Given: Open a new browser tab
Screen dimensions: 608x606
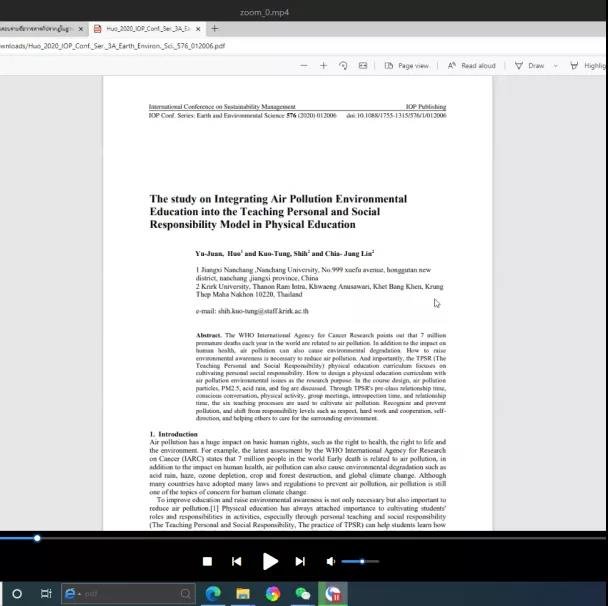Looking at the screenshot, I should (x=215, y=28).
